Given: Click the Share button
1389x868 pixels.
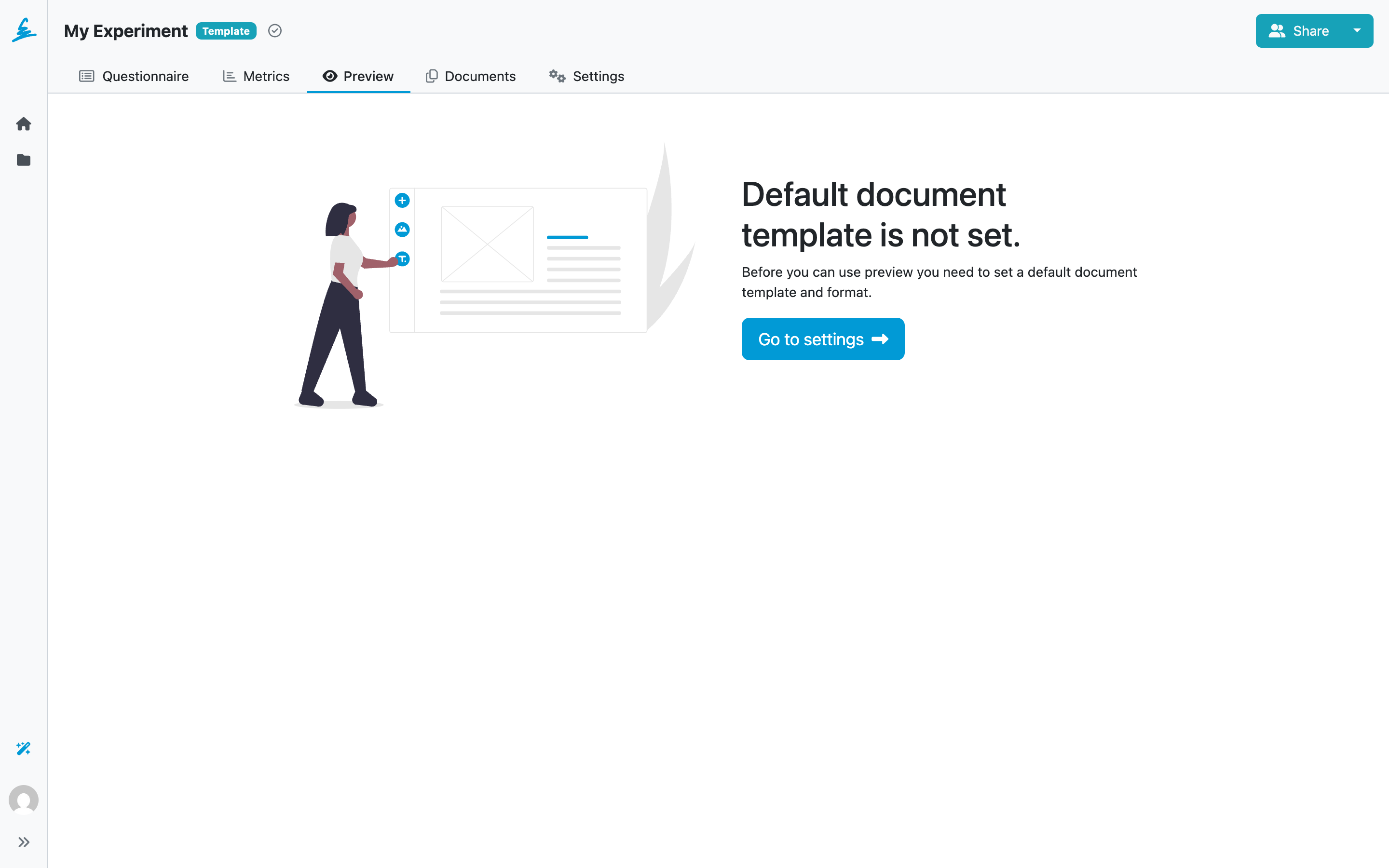Looking at the screenshot, I should [1298, 31].
